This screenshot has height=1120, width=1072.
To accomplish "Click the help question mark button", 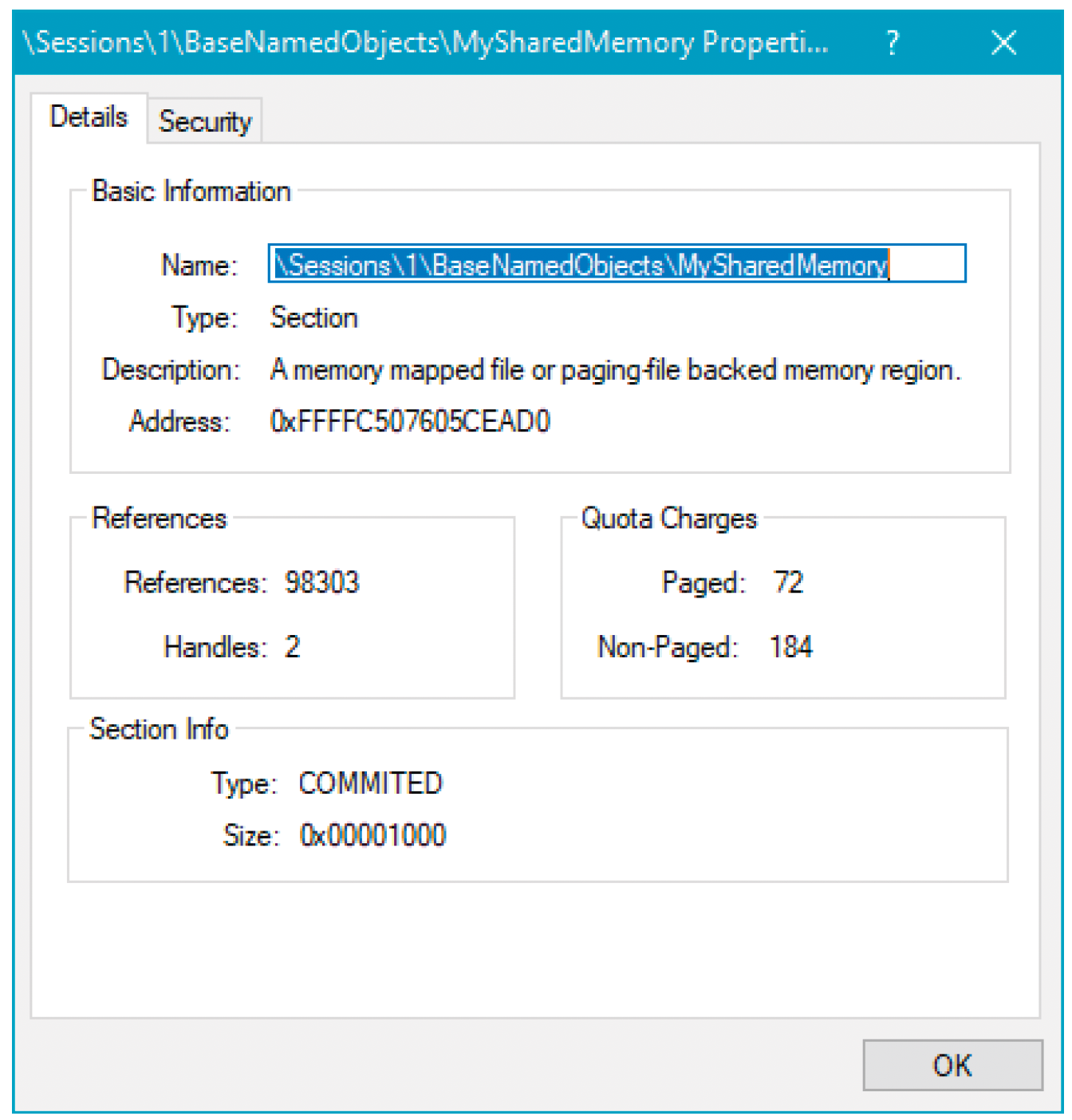I will pos(893,42).
